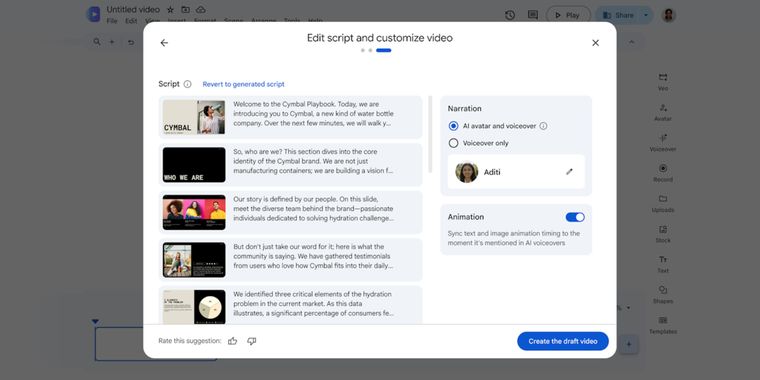The width and height of the screenshot is (760, 380).
Task: Open the Voiceover sidebar tool
Action: pos(663,143)
